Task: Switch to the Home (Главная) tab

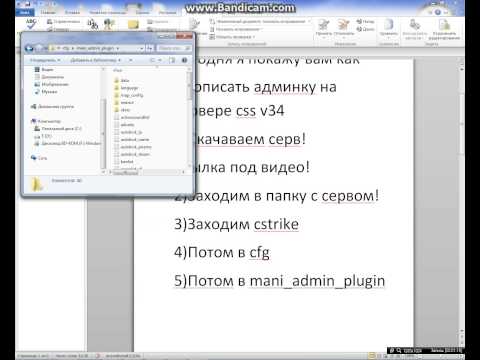Action: click(x=48, y=12)
